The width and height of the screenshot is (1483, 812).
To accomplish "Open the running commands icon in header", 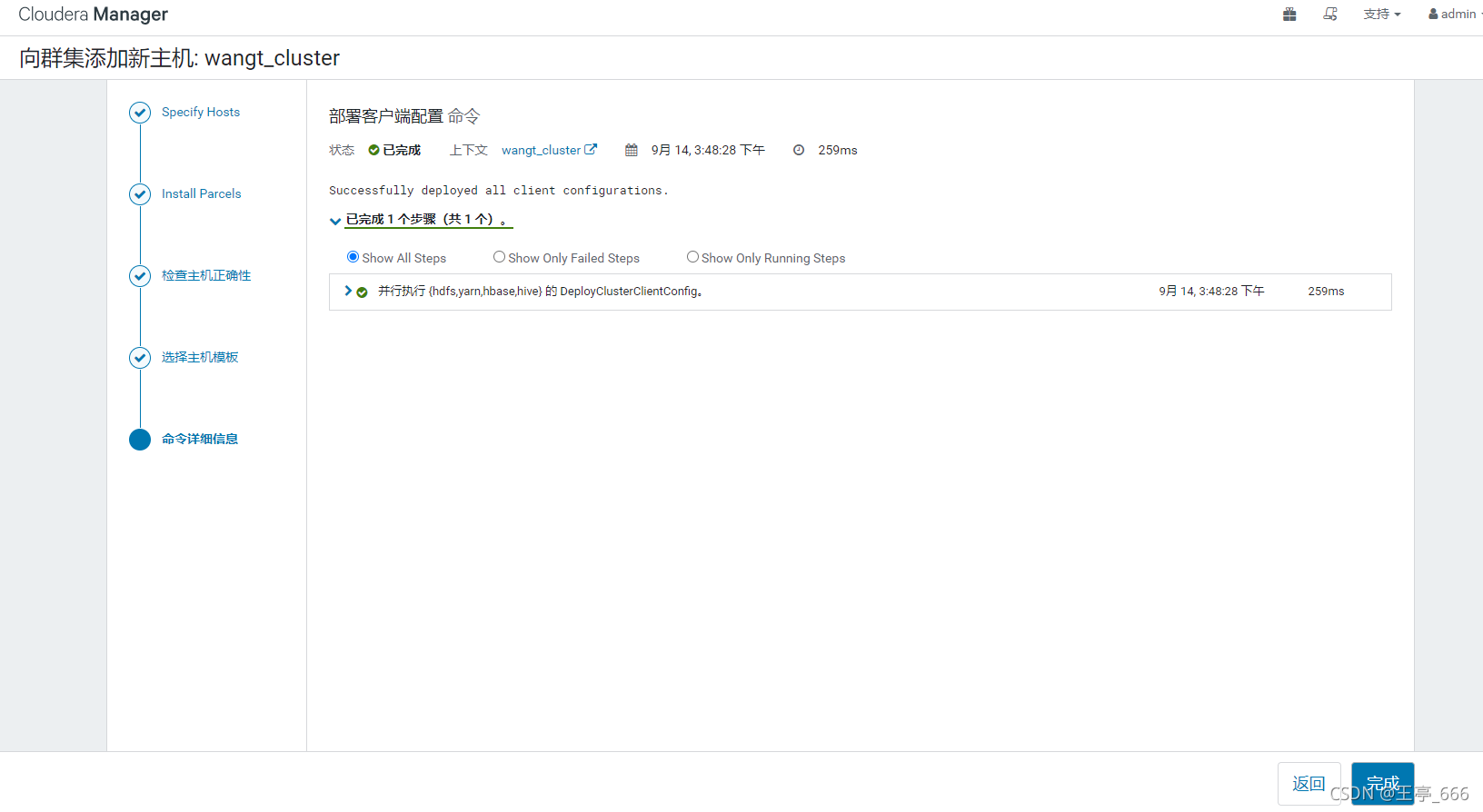I will click(x=1330, y=15).
